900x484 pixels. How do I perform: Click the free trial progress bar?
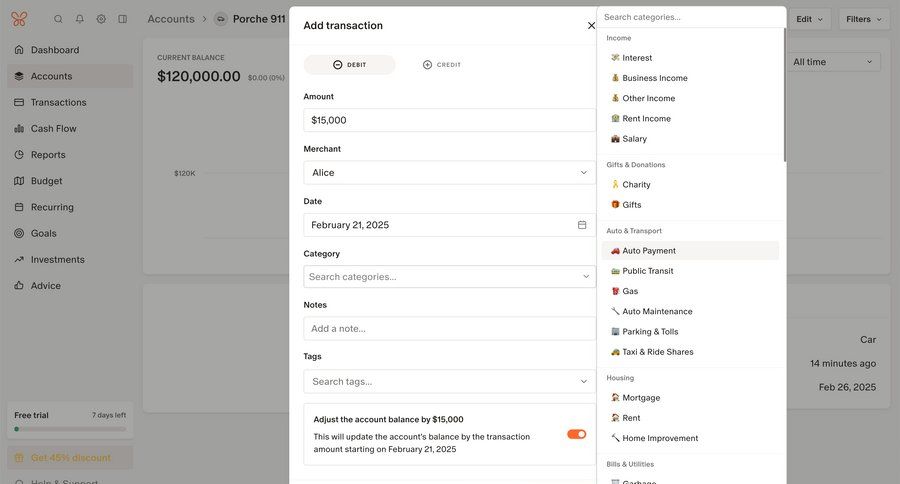point(70,429)
